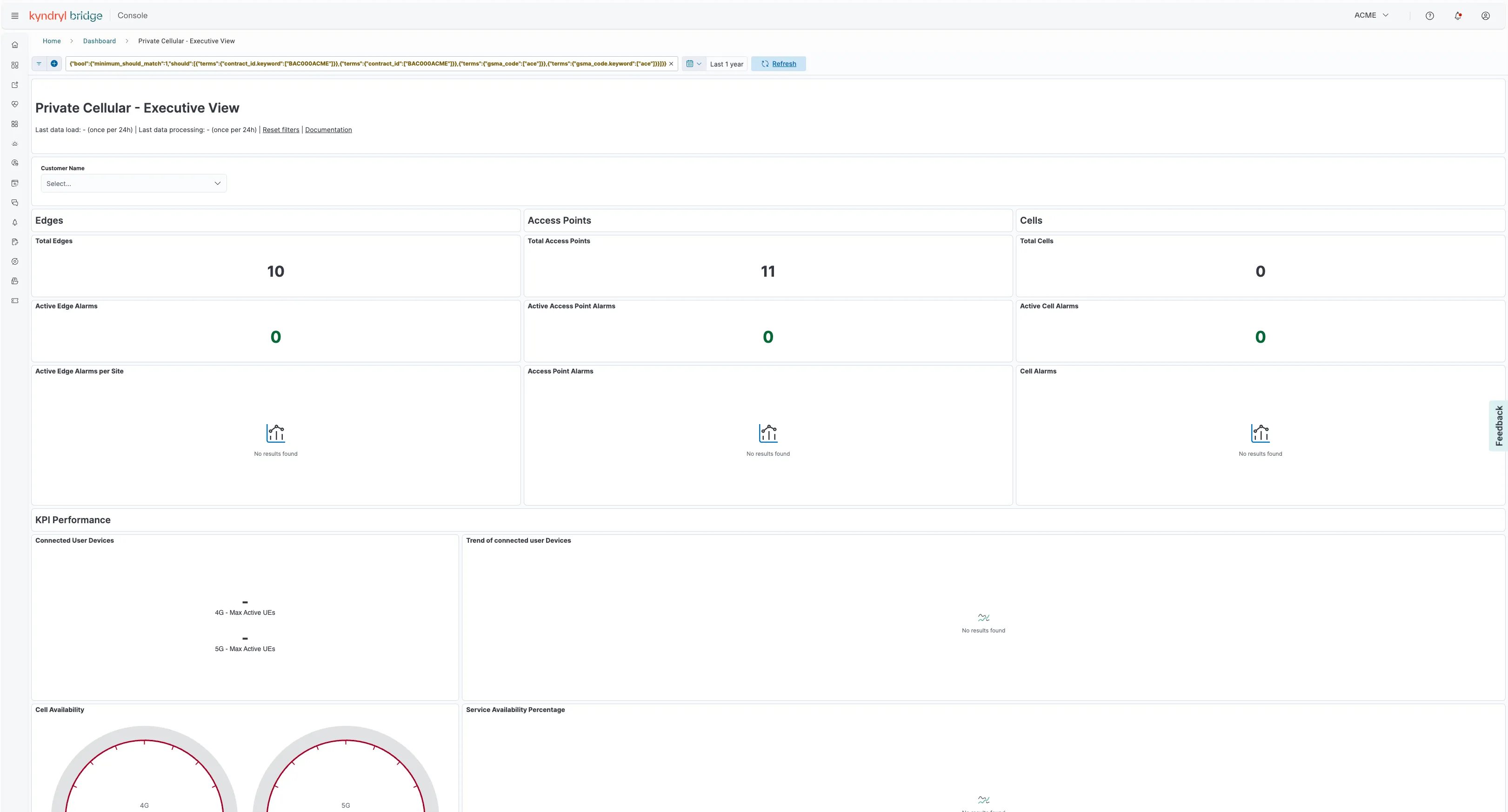Click the 5G cell availability gauge
The height and width of the screenshot is (812, 1508).
coord(346,769)
